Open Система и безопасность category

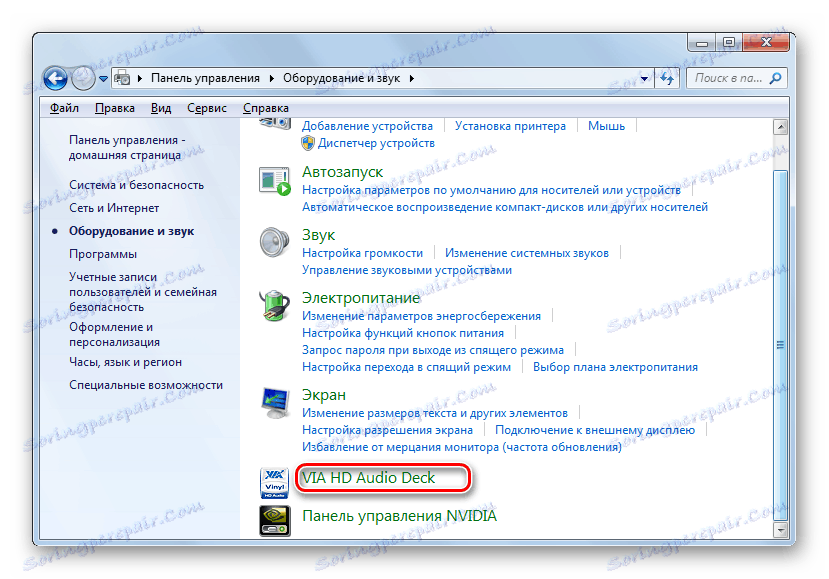(x=136, y=185)
